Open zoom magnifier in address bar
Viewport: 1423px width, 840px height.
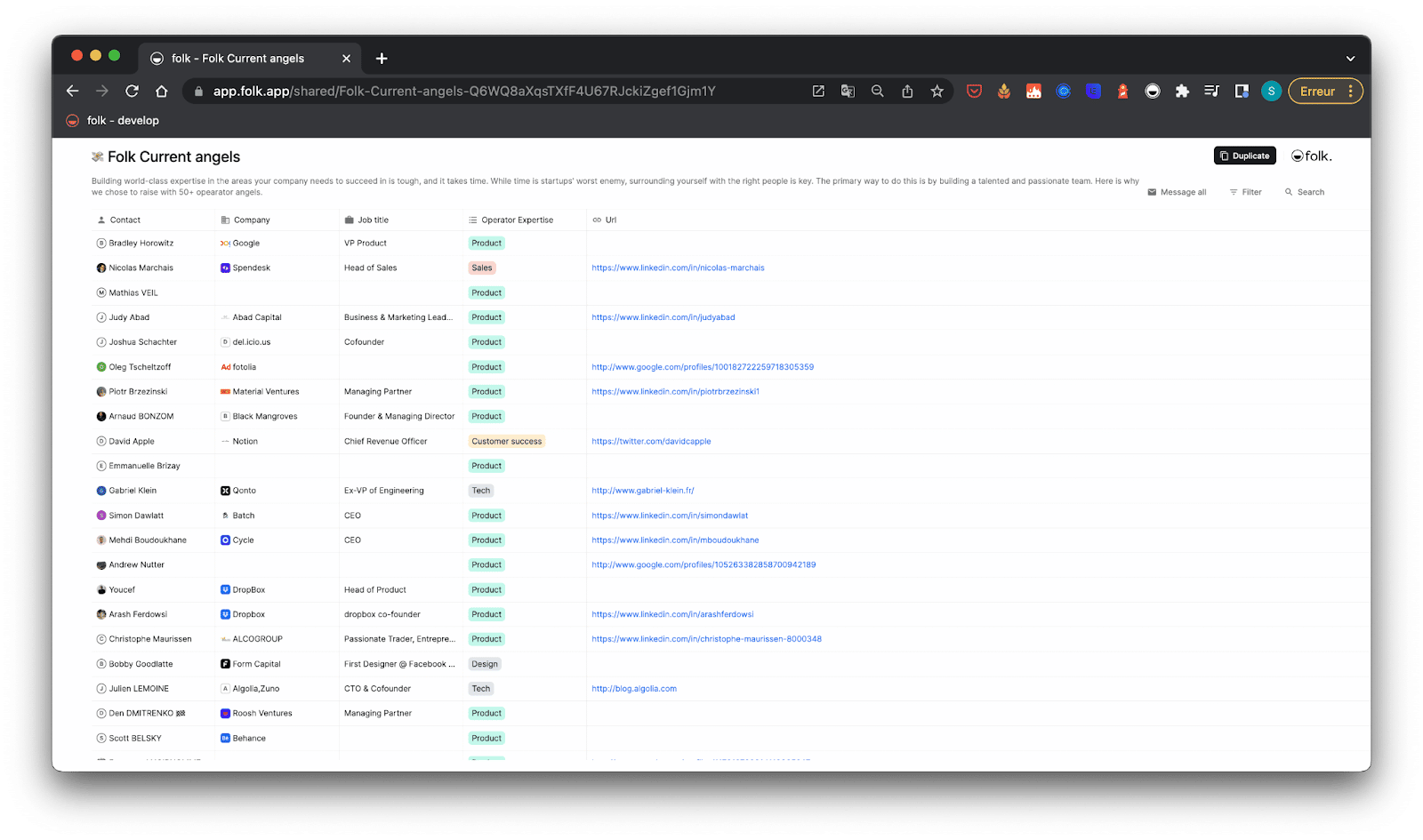point(877,91)
